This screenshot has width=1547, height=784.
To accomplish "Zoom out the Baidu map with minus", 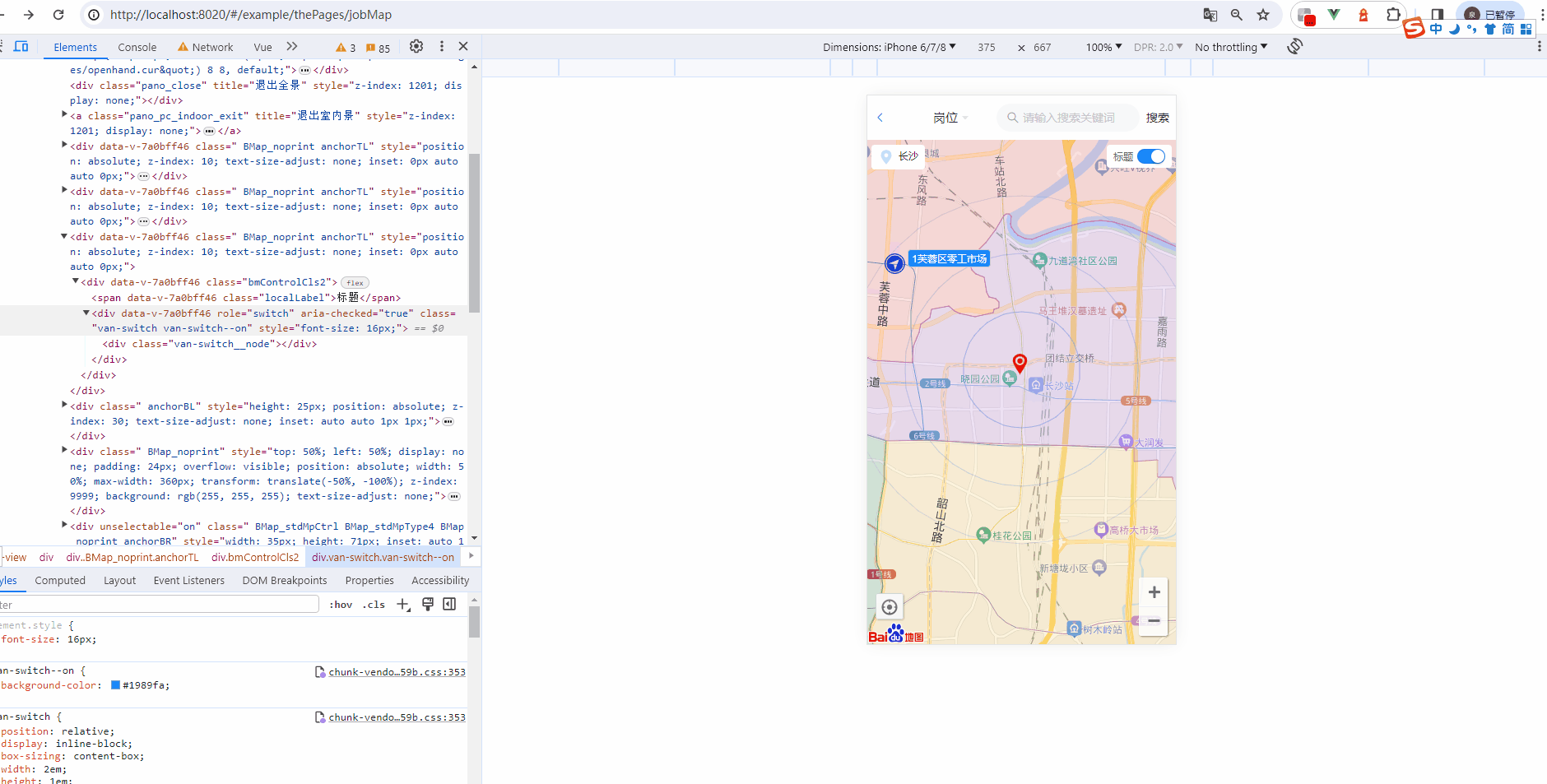I will (1154, 621).
